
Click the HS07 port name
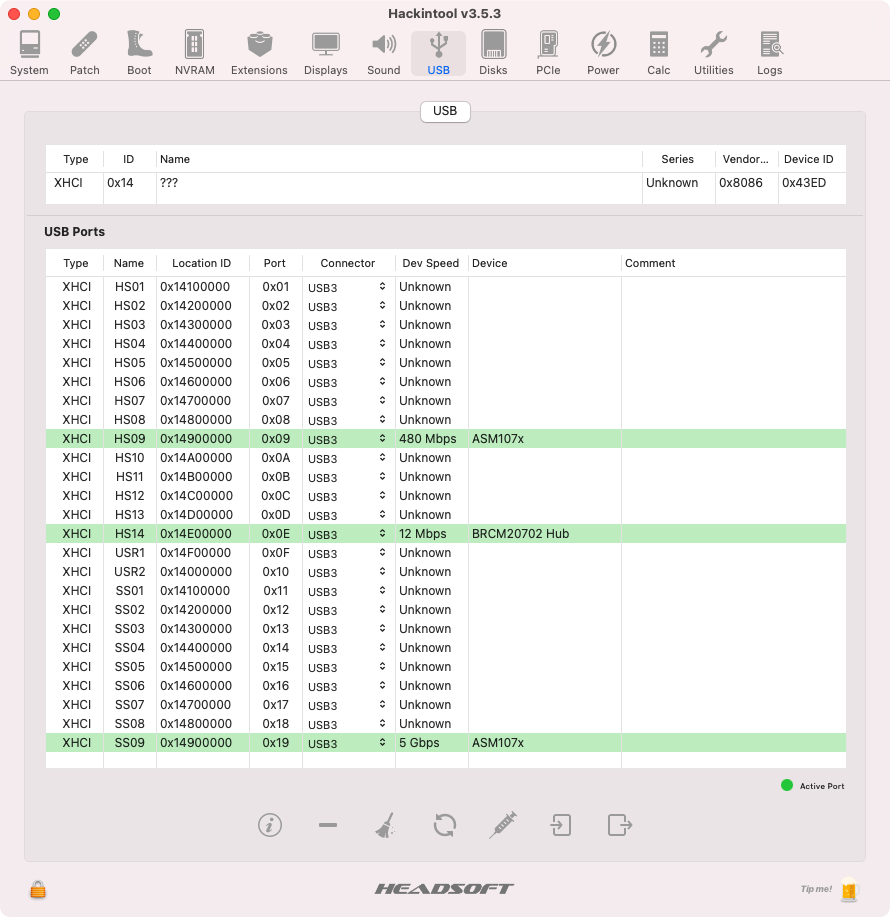[129, 401]
